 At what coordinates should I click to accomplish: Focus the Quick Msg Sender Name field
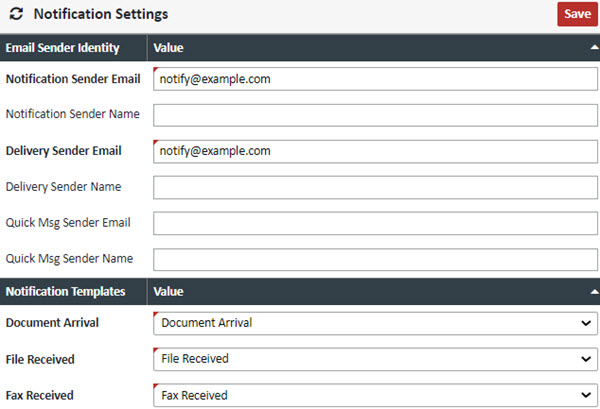375,259
